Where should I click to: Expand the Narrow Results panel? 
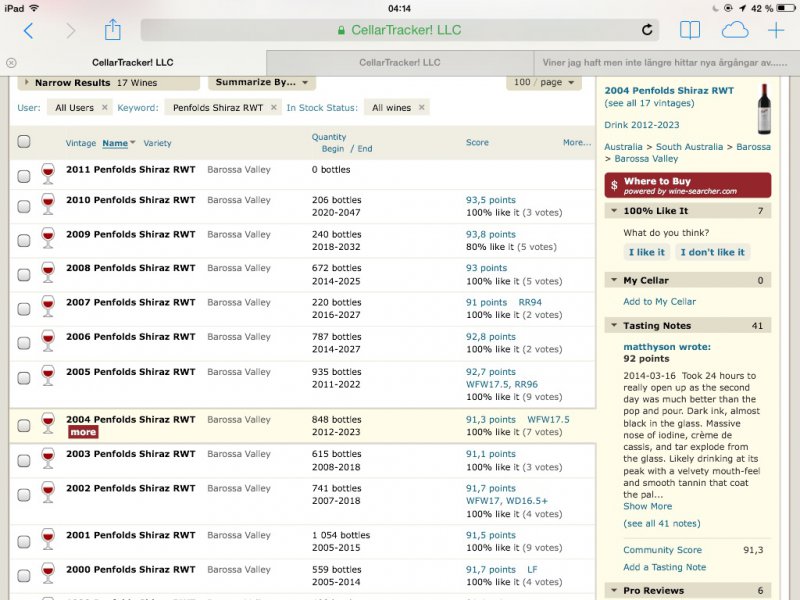(108, 83)
